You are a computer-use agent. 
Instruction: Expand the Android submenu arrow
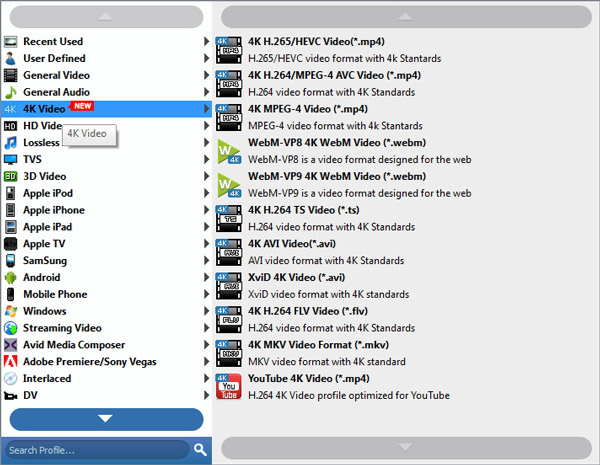[x=206, y=277]
